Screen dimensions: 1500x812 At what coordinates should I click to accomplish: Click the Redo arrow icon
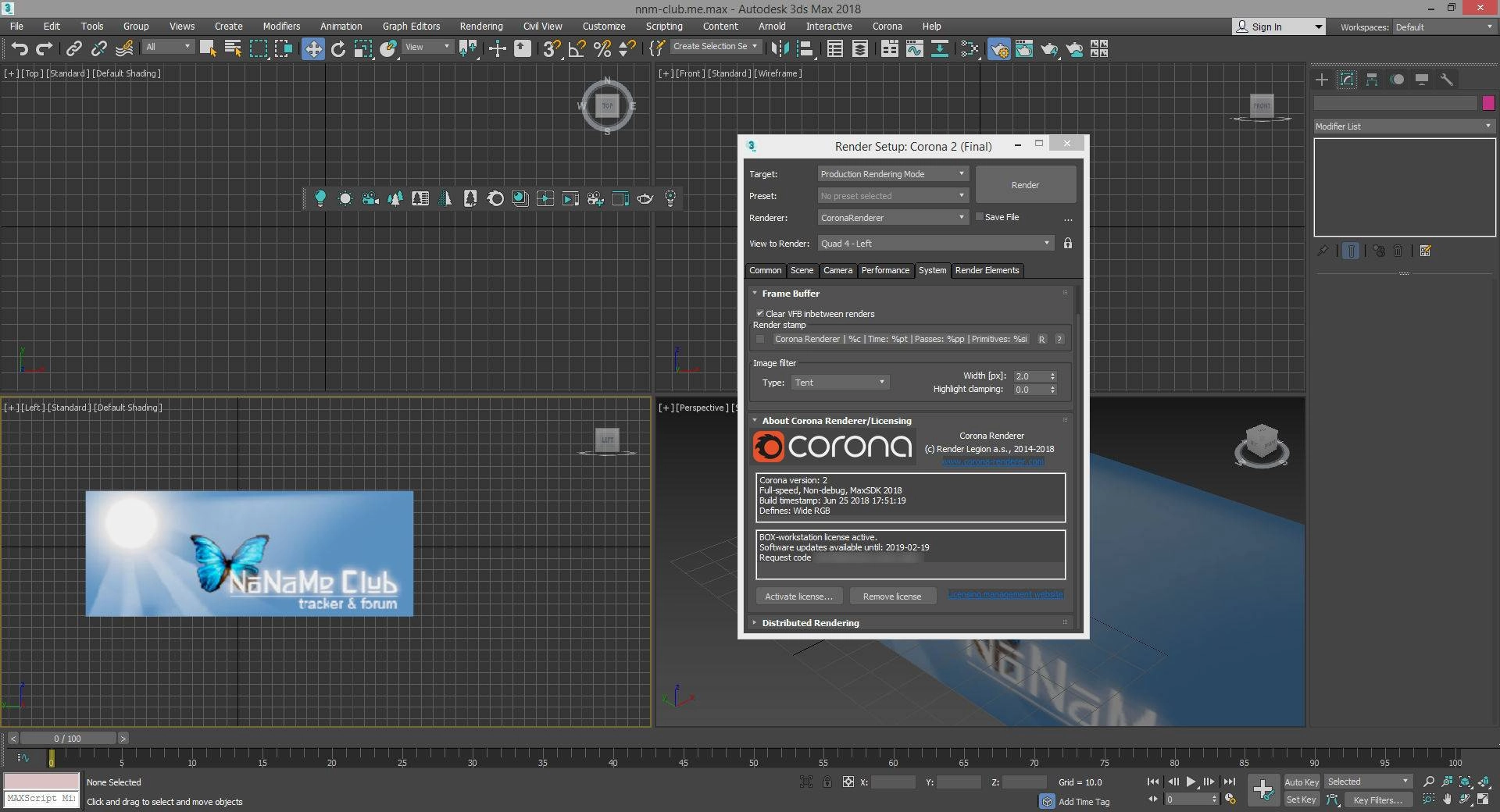45,49
